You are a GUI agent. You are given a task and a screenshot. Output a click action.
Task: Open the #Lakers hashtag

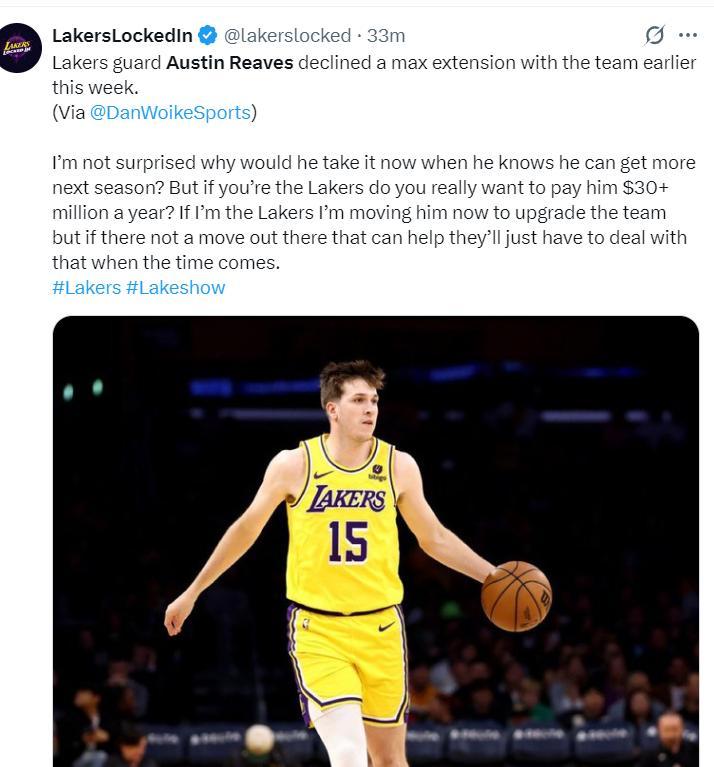pyautogui.click(x=86, y=288)
